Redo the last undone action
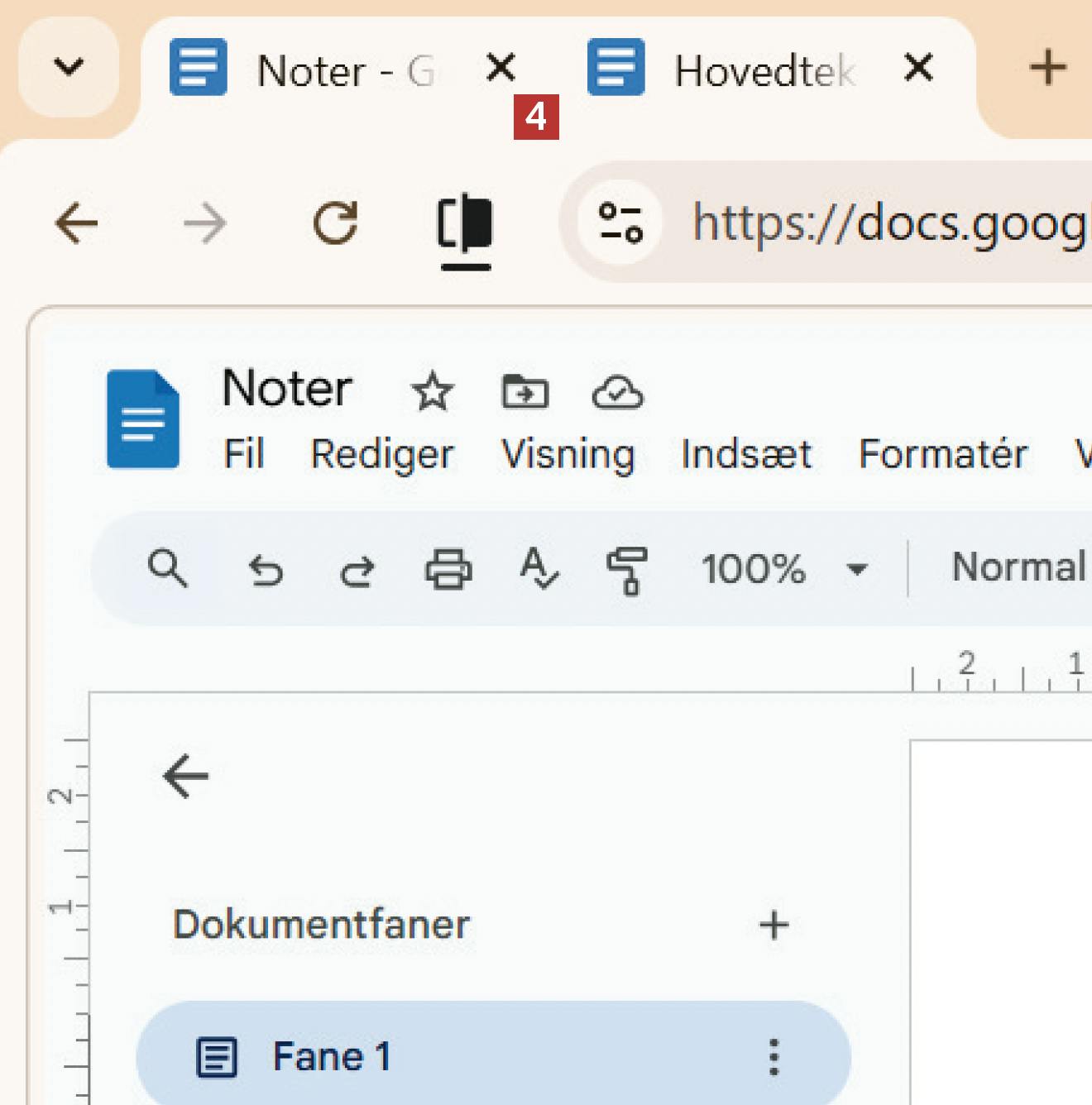 pos(357,571)
